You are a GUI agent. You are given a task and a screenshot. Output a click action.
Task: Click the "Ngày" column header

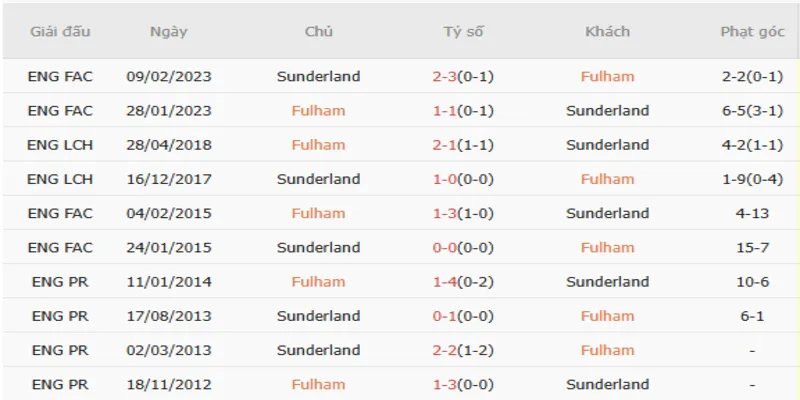tap(169, 31)
